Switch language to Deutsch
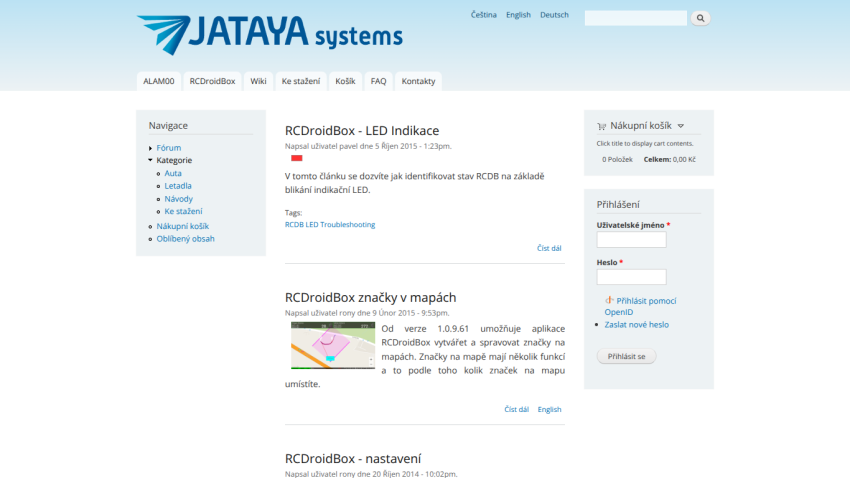 pyautogui.click(x=554, y=15)
